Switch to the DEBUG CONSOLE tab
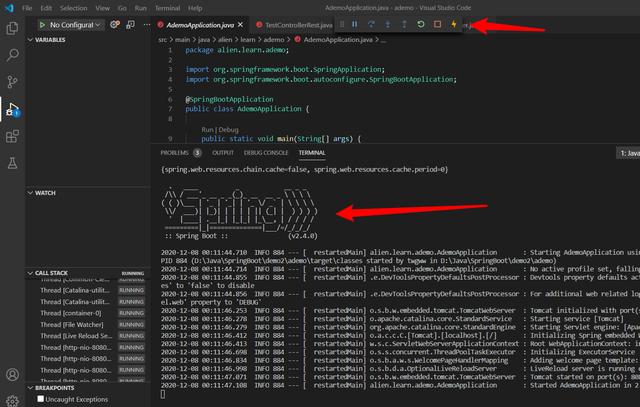This screenshot has height=407, width=640. [266, 152]
